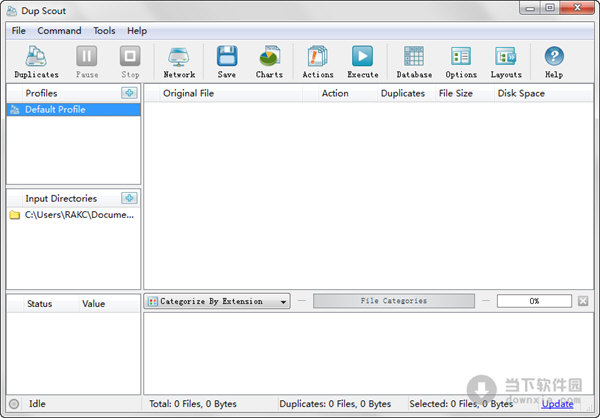600x418 pixels.
Task: Maximize the Dup Scout window
Action: [x=550, y=8]
